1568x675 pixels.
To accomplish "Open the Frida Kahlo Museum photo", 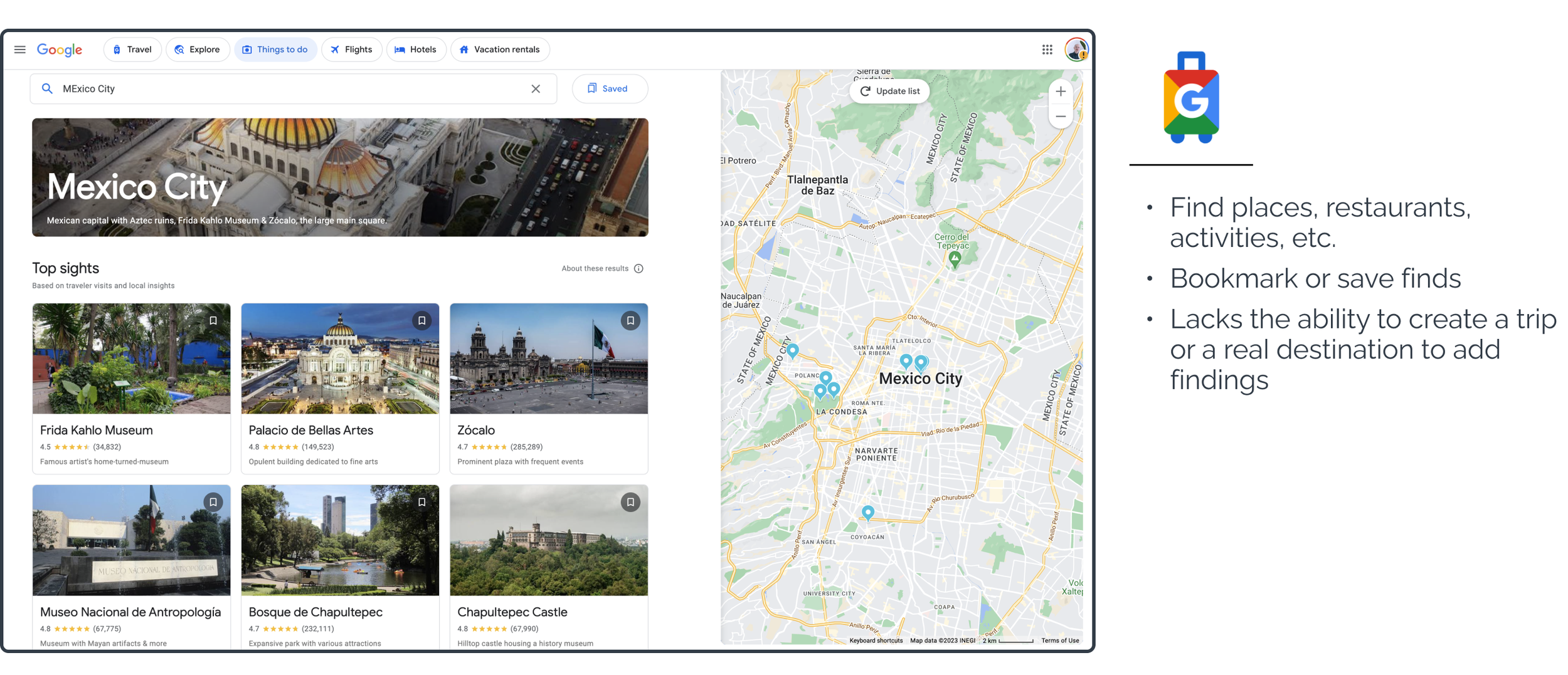I will [x=131, y=359].
